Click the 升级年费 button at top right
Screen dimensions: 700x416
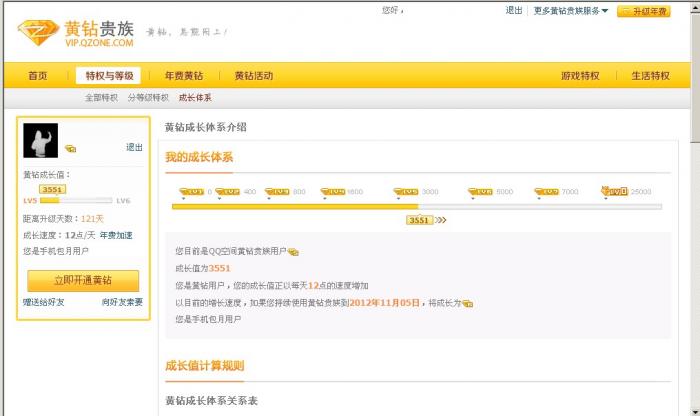coord(644,11)
